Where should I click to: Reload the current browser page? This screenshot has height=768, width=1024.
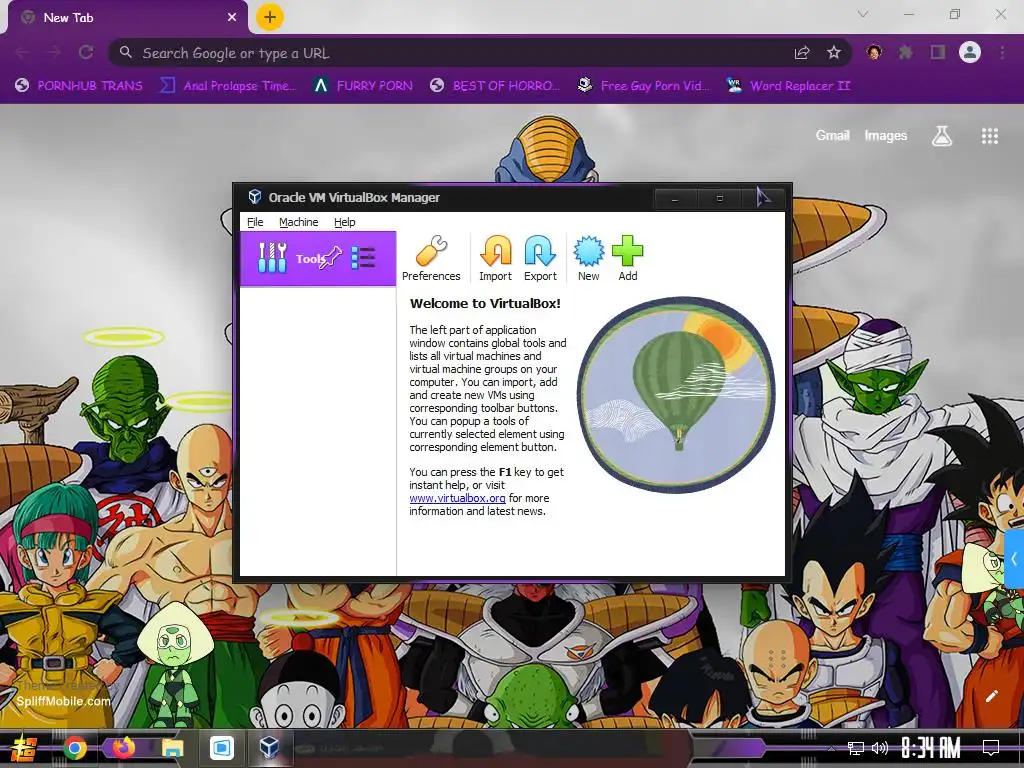coord(86,53)
